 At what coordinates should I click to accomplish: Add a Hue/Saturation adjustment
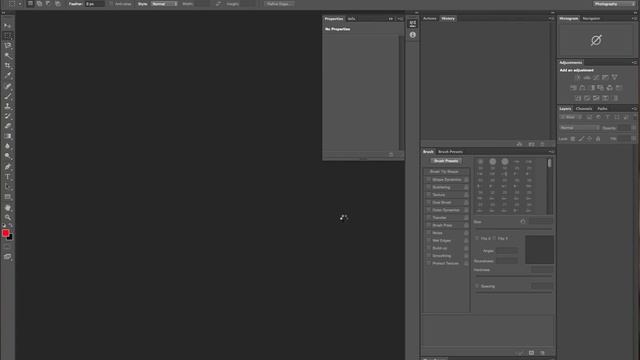(573, 88)
